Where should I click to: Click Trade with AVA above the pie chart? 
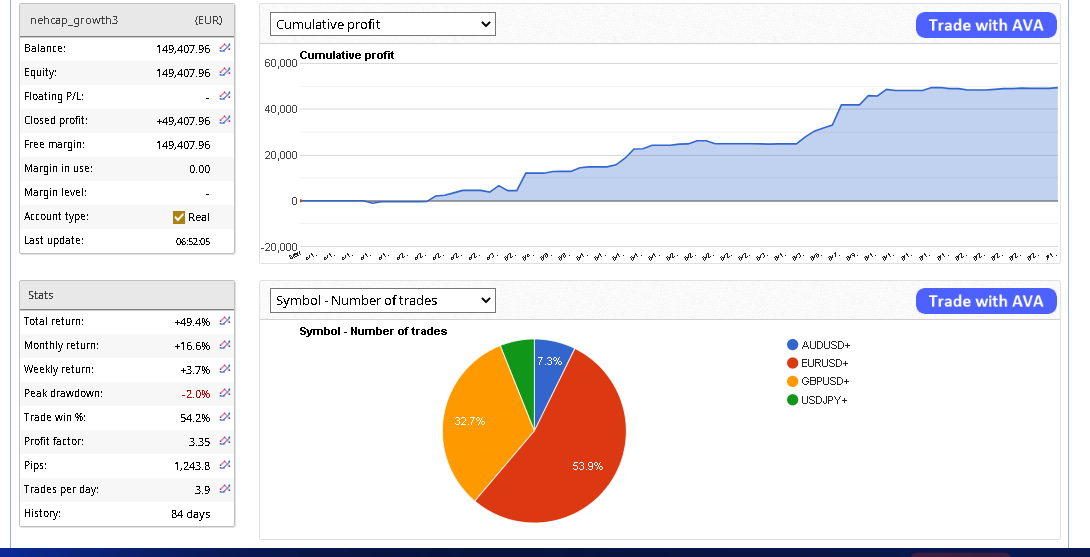point(985,301)
